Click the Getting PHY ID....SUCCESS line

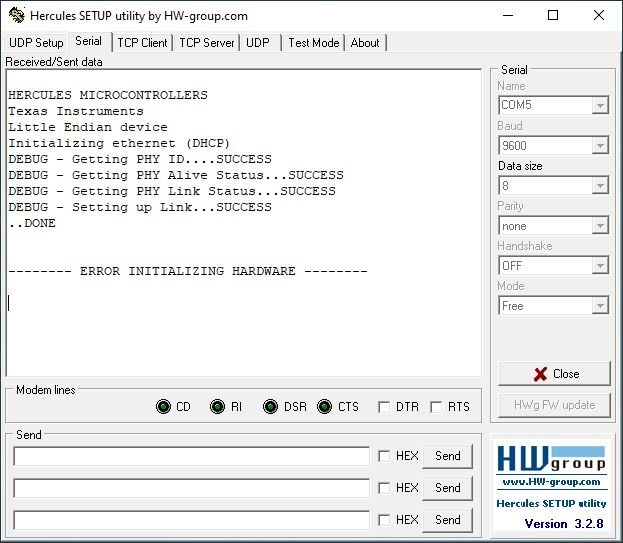140,159
